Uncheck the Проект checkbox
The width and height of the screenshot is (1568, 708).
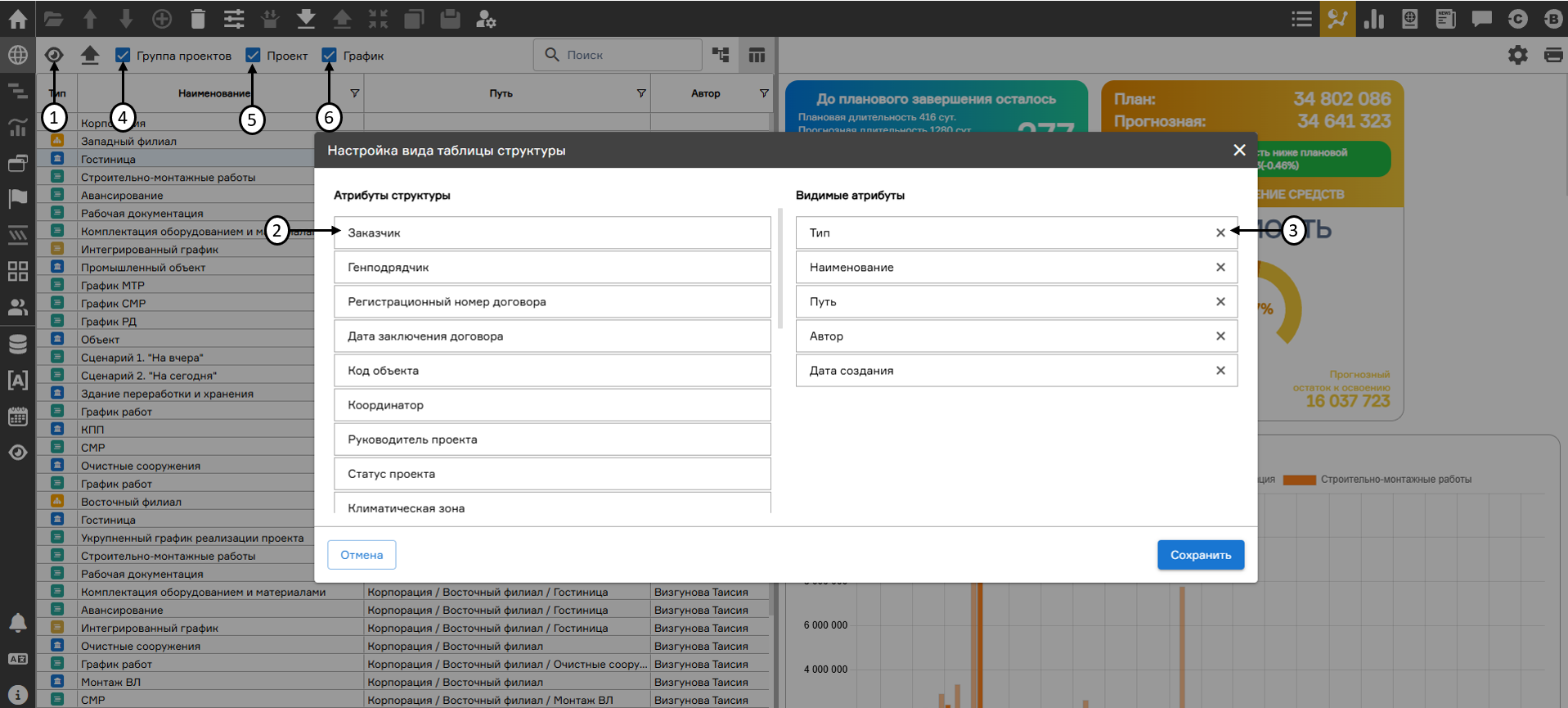253,55
